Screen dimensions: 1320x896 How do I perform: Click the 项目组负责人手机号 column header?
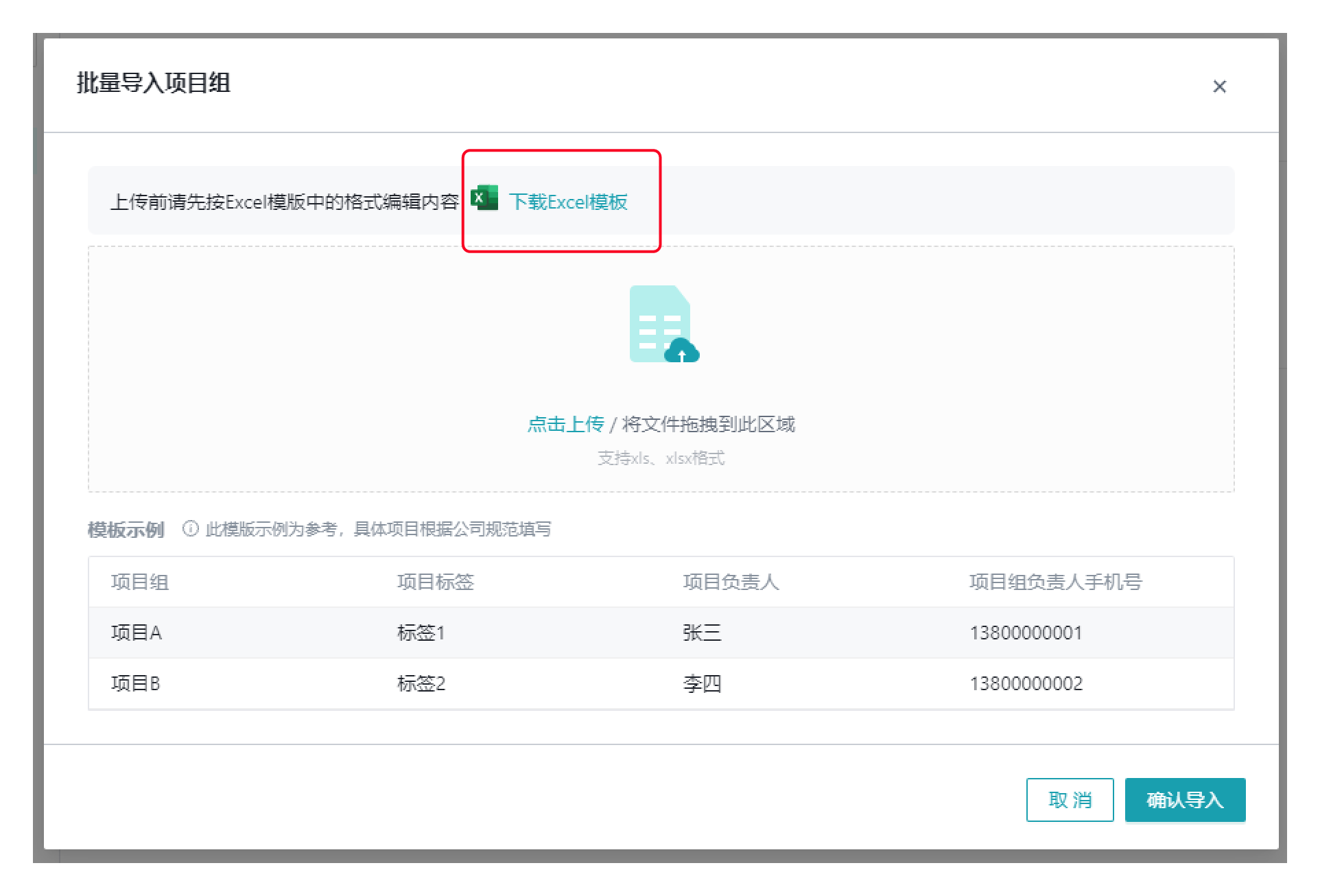point(1055,582)
